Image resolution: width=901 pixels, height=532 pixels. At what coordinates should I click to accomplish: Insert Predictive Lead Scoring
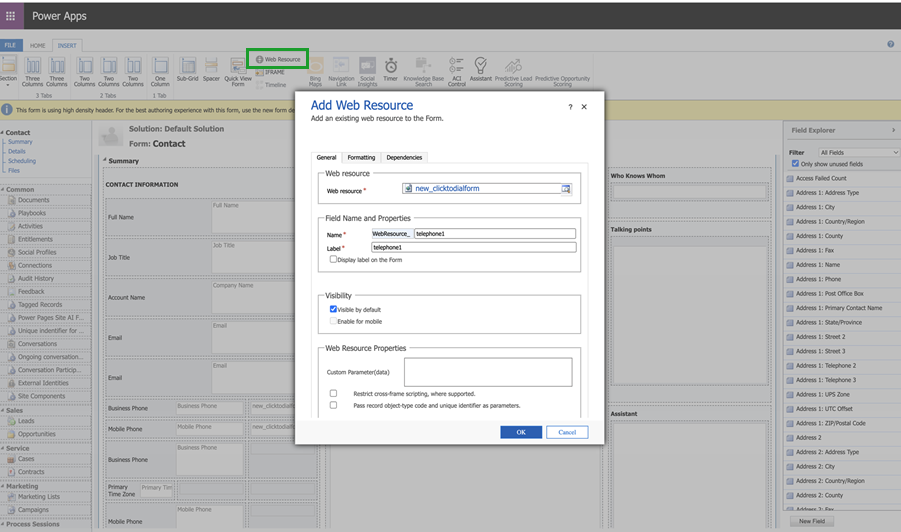(x=513, y=71)
